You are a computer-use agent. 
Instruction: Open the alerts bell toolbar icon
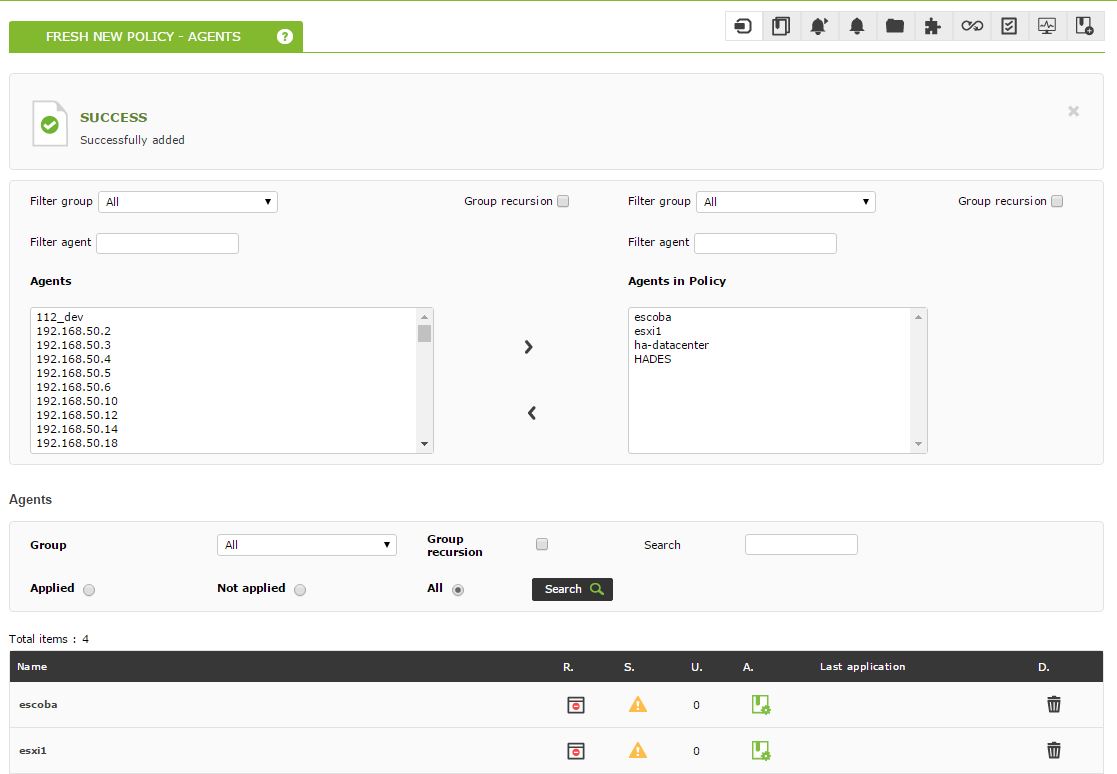pyautogui.click(x=857, y=27)
